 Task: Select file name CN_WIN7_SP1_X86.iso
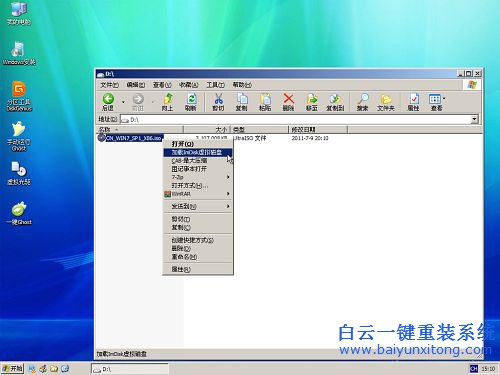click(x=134, y=138)
